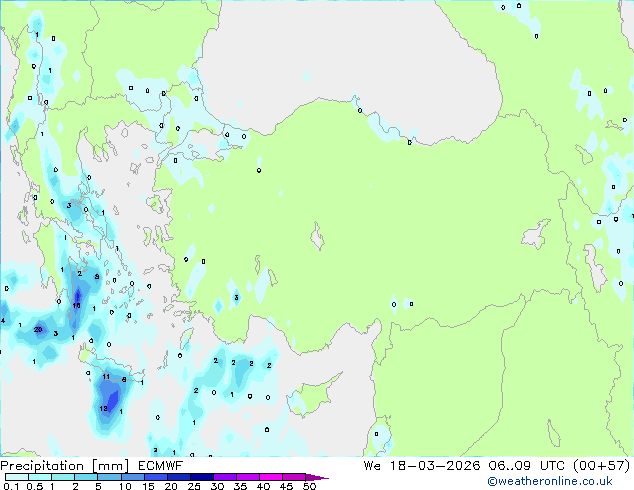
Task: Click the map precipitation value '11'
Action: [x=106, y=376]
